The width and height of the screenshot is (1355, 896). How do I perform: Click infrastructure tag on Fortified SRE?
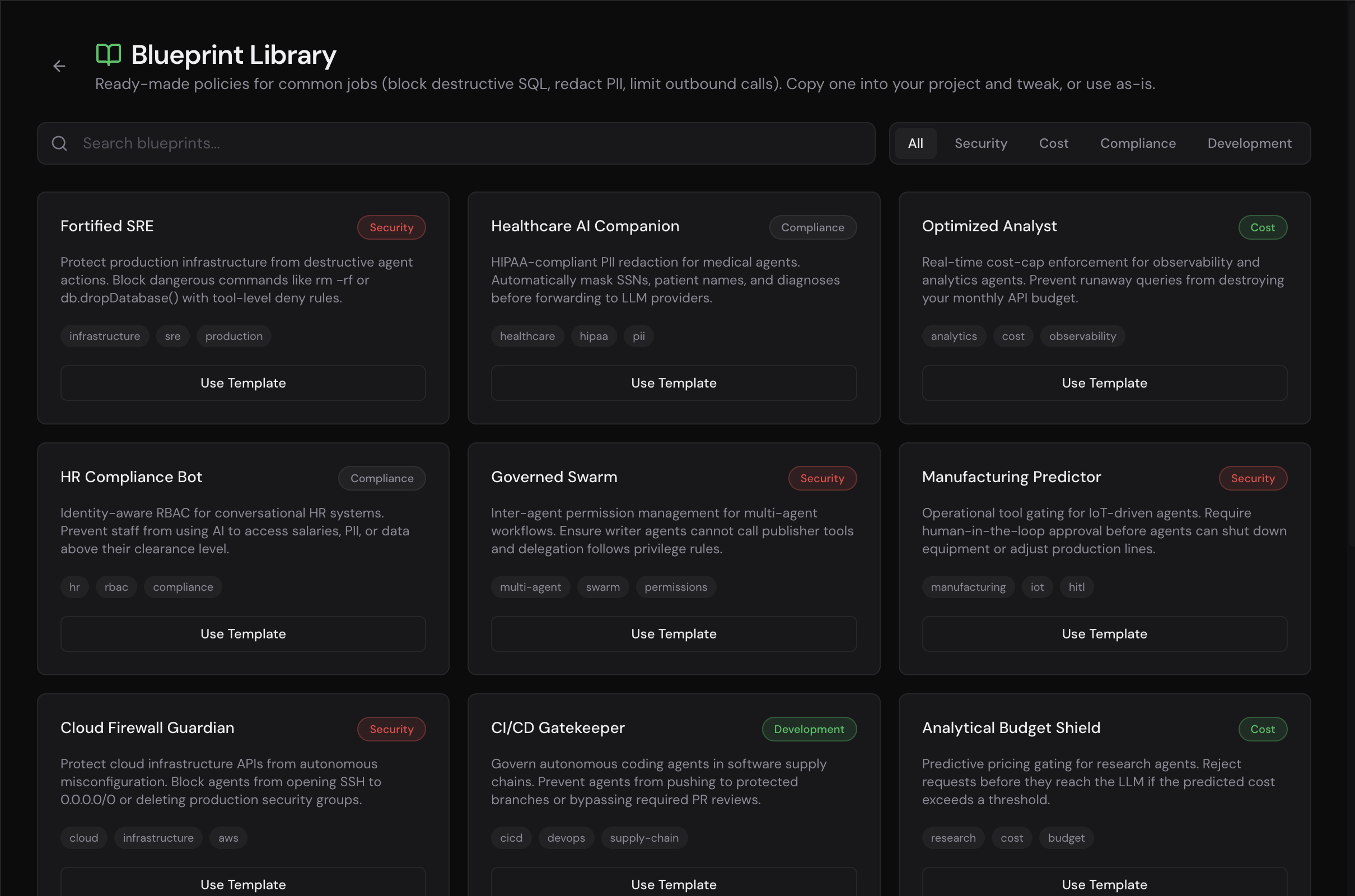tap(105, 336)
